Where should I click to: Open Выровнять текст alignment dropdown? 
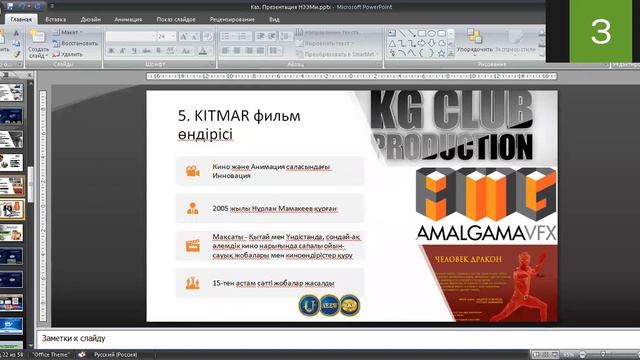point(325,43)
